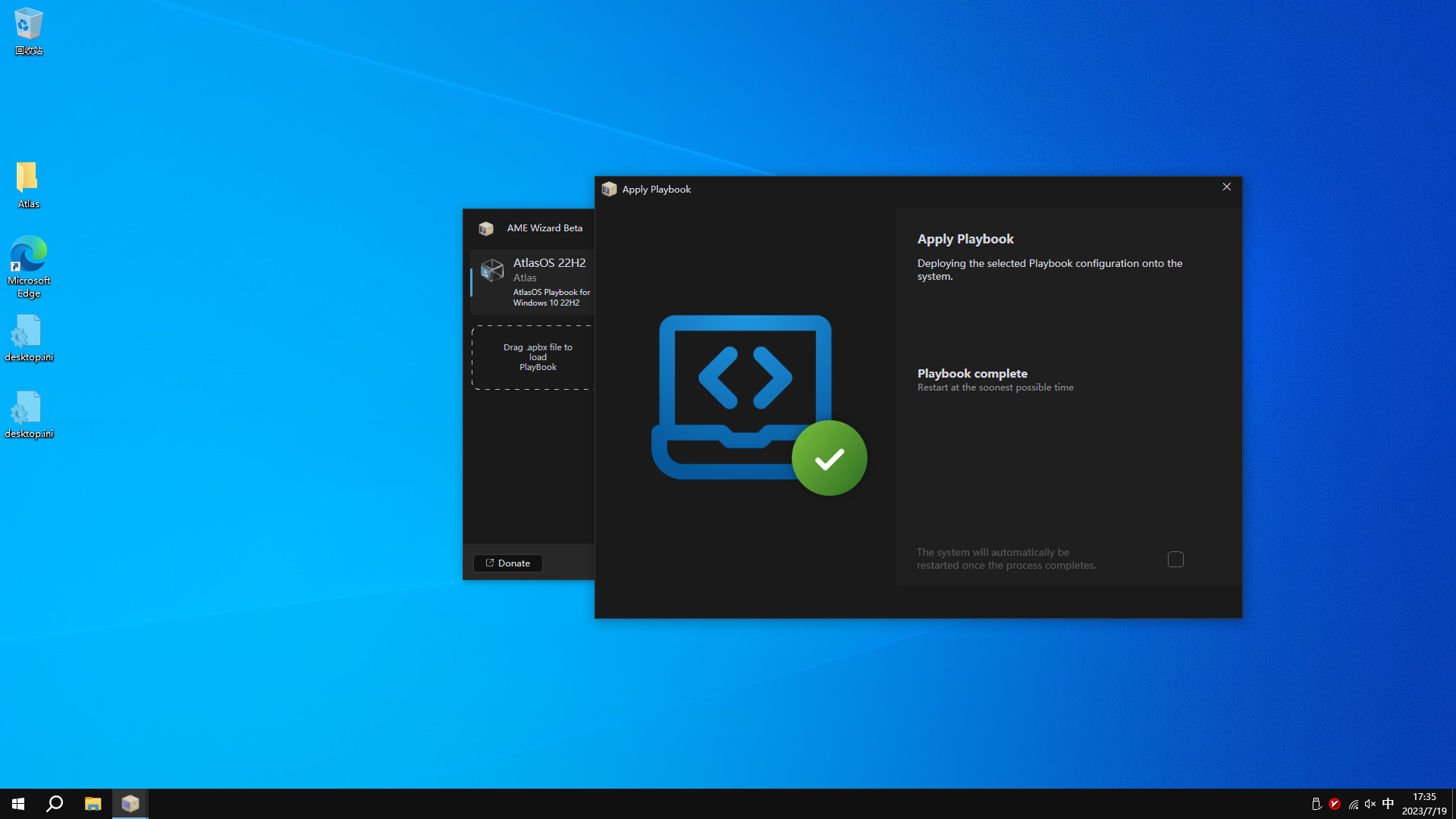Click 'The system will automatically be restarted' text

tap(1006, 559)
